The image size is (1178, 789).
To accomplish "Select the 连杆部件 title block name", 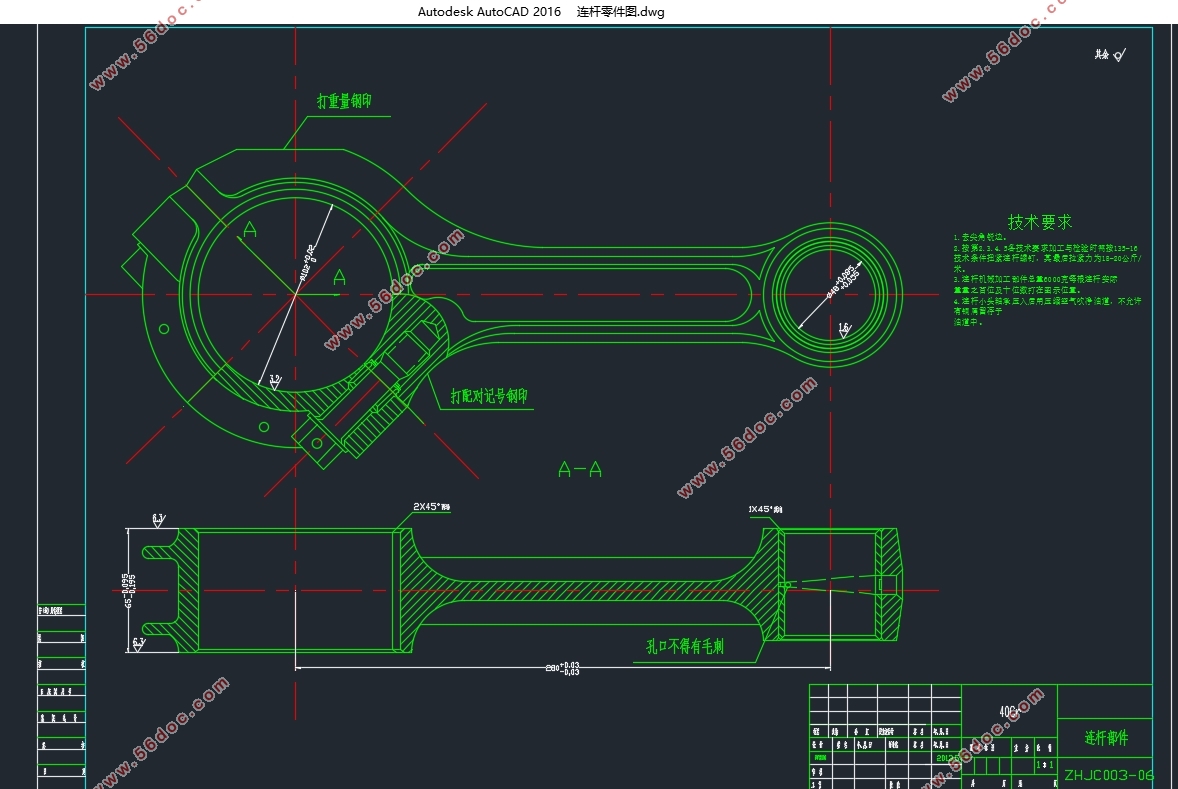I will pos(1106,738).
